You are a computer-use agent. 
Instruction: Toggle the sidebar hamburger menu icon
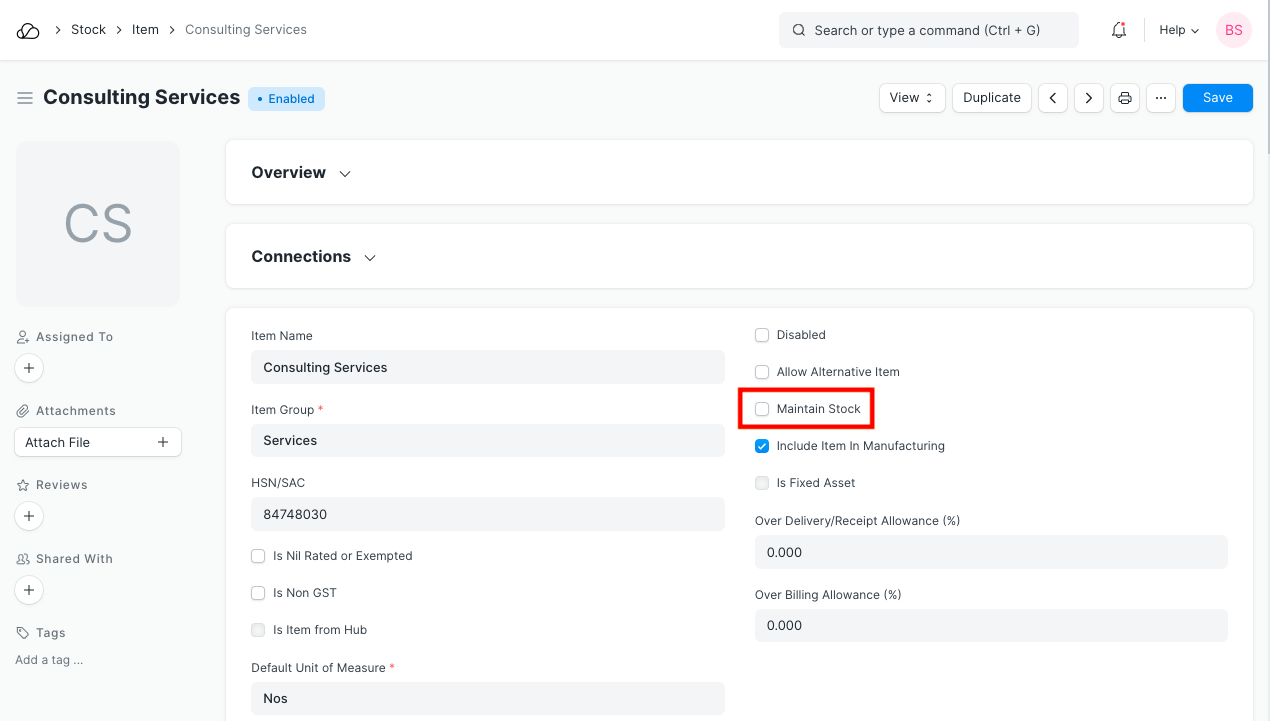click(25, 98)
